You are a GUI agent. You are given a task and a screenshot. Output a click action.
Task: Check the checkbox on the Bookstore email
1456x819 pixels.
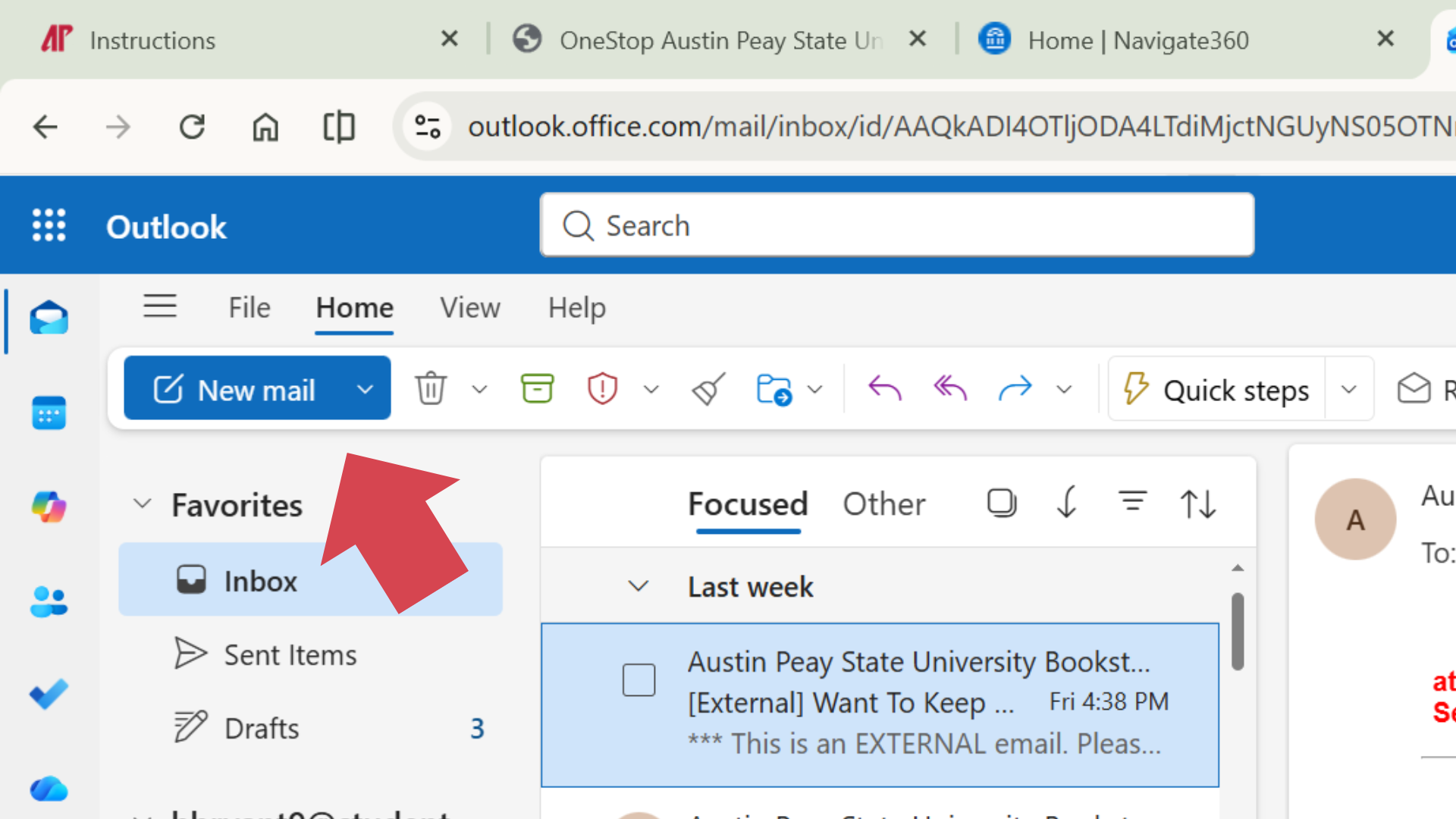coord(639,679)
